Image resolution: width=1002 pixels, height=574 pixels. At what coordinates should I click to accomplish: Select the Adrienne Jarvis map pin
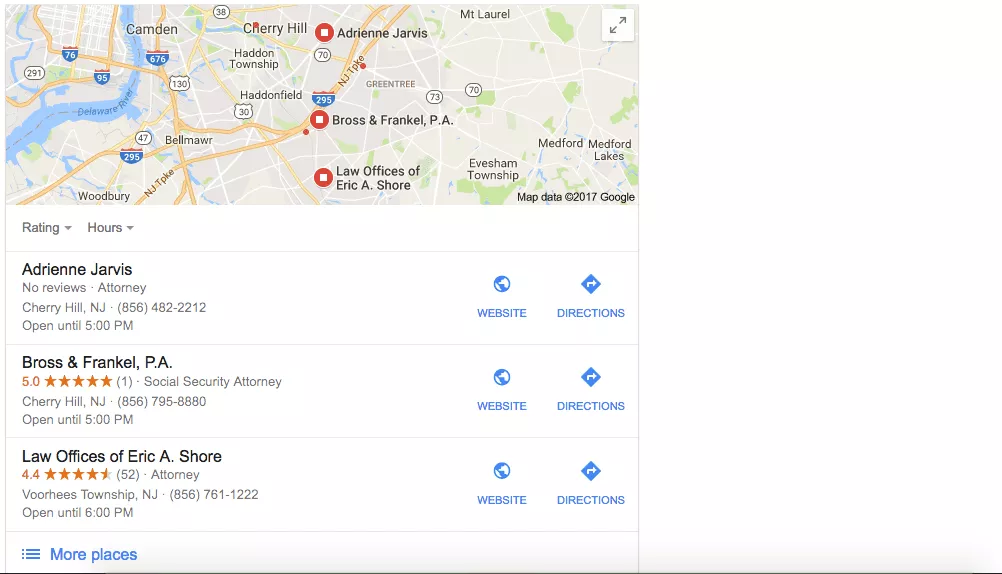(x=325, y=33)
